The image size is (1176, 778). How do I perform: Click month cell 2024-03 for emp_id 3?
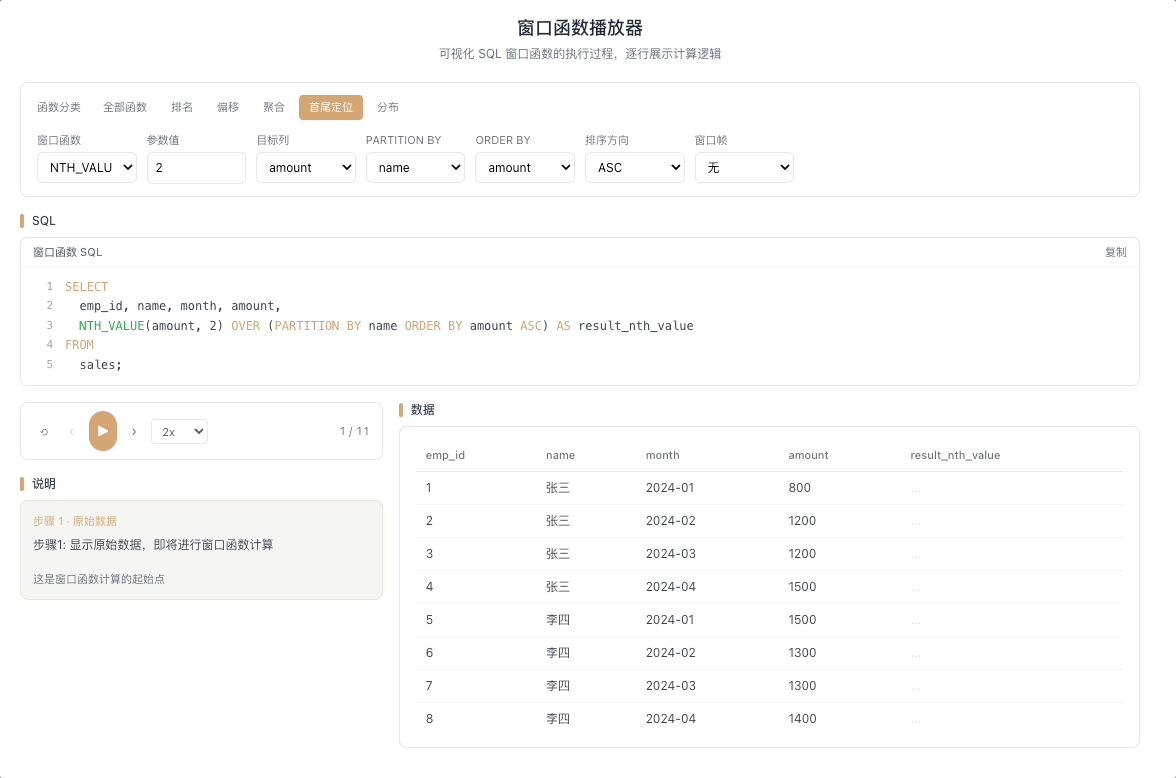670,554
